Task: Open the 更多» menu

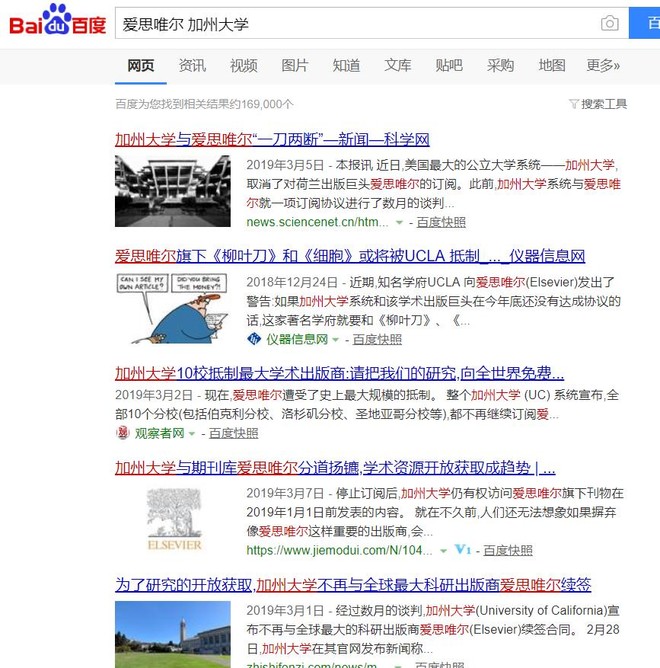Action: (603, 66)
